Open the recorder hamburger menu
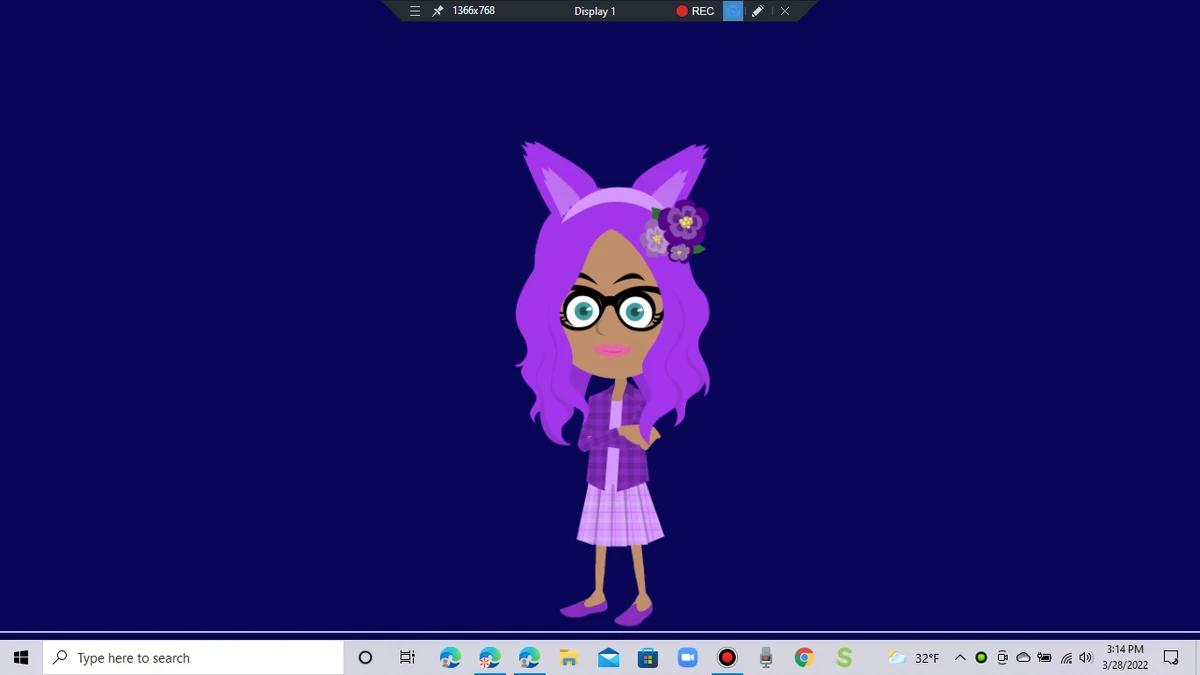1200x675 pixels. 414,11
